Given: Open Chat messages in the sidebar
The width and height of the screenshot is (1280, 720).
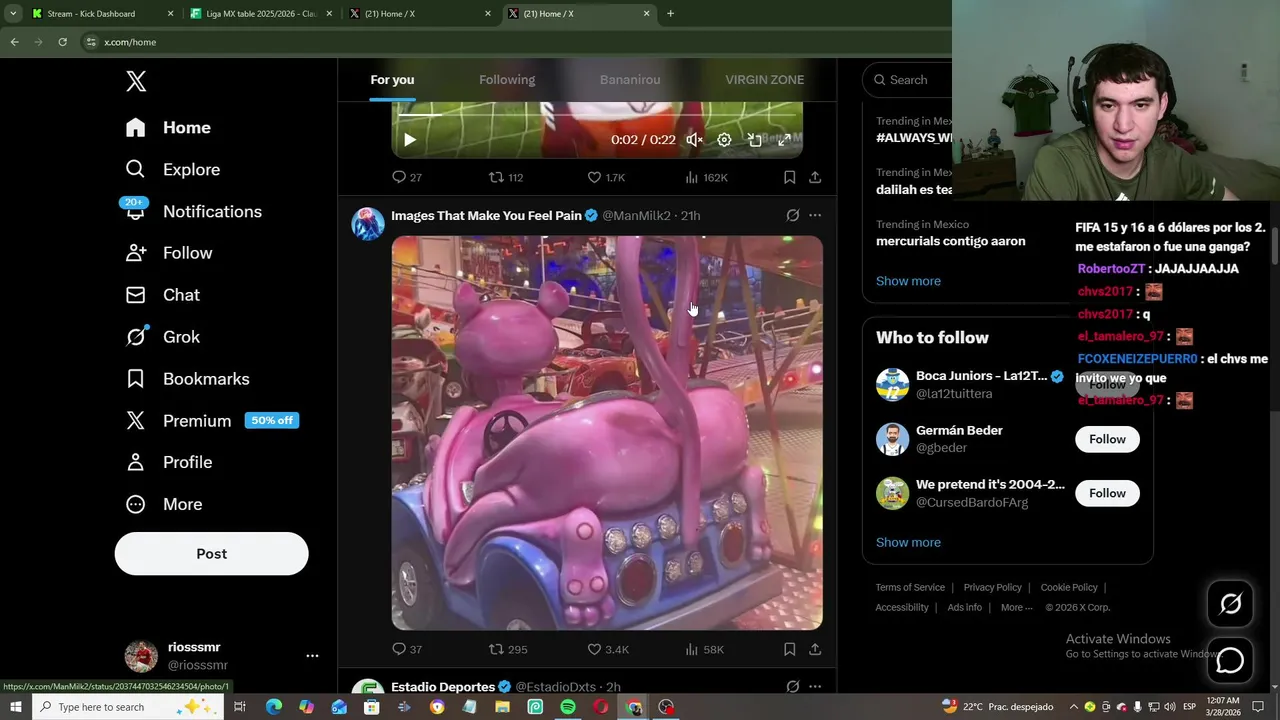Looking at the screenshot, I should tap(163, 295).
